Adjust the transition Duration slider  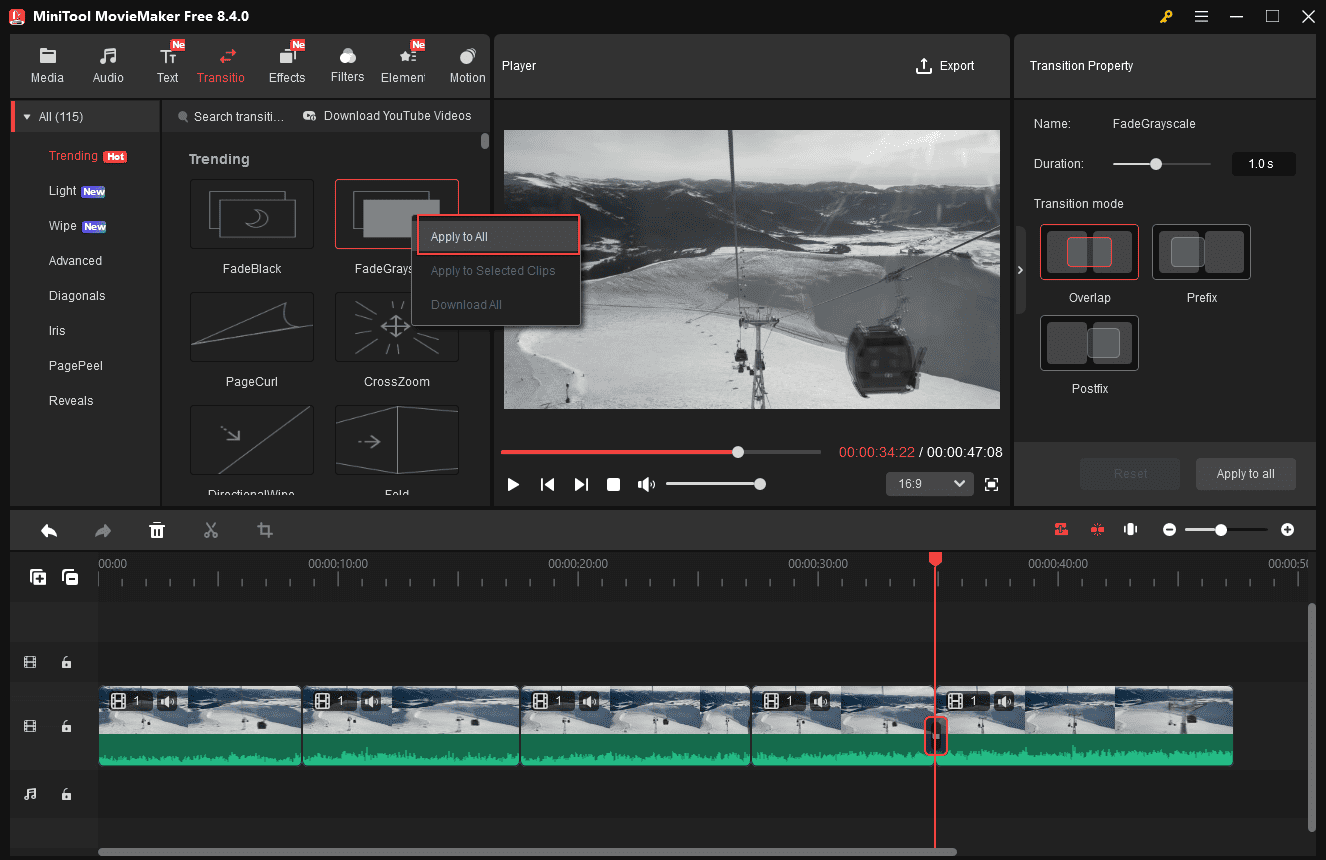(x=1157, y=163)
